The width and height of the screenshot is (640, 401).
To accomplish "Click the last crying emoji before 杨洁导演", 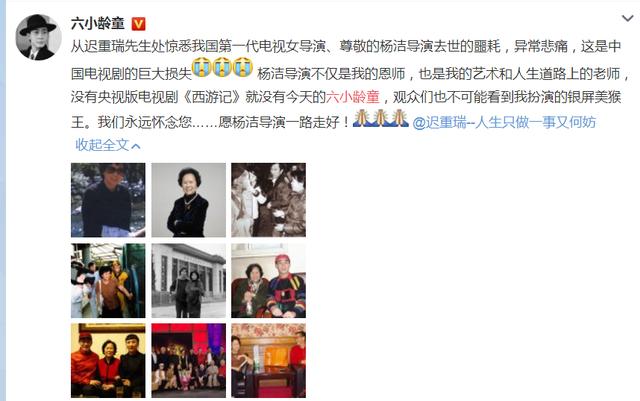I will 242,68.
